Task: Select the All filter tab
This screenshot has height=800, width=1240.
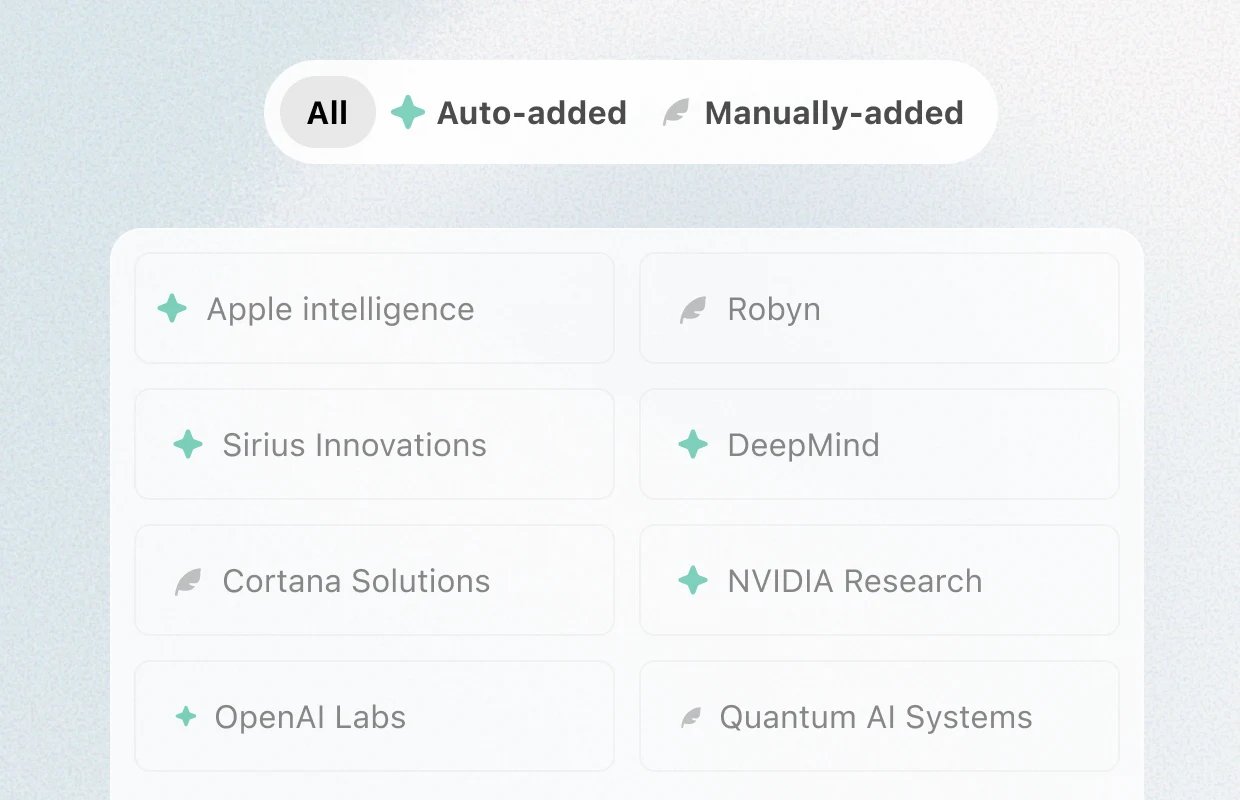Action: pos(327,113)
